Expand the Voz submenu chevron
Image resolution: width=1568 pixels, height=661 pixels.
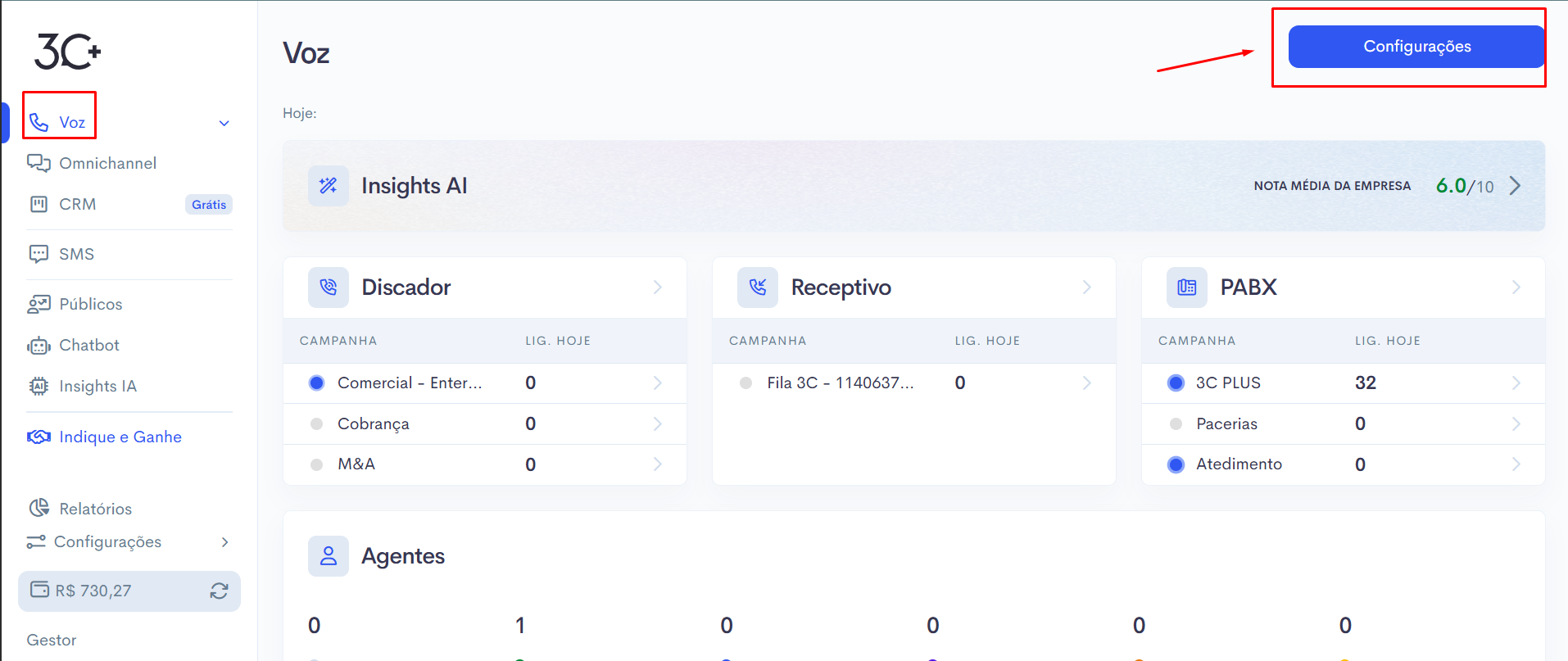(x=224, y=124)
